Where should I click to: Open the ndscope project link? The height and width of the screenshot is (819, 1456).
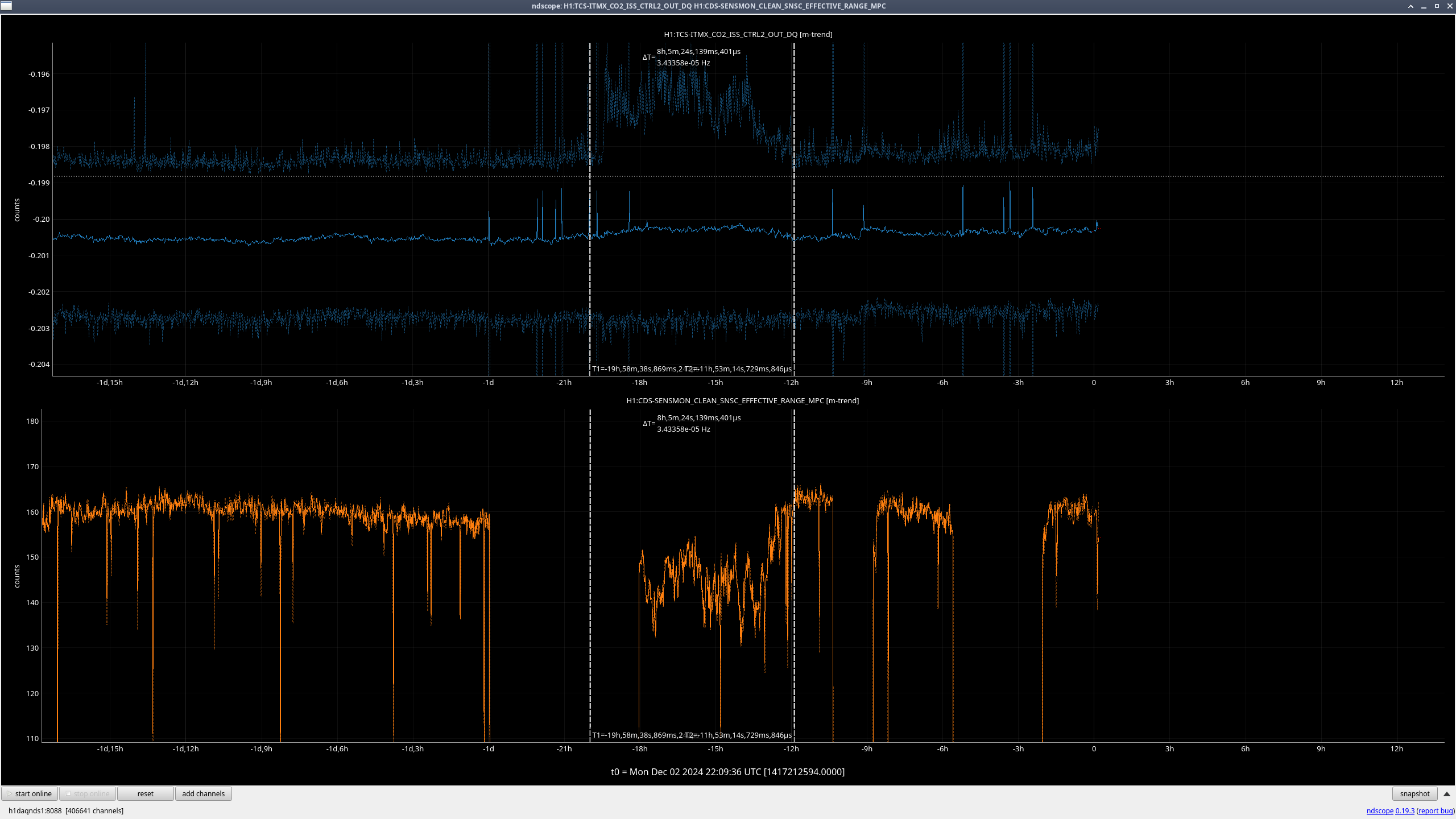[x=1380, y=810]
